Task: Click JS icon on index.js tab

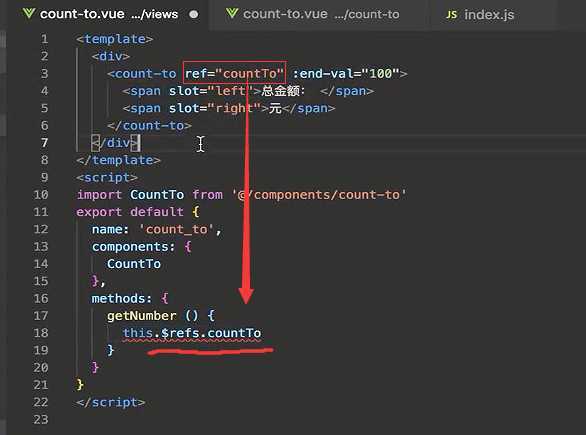Action: point(451,15)
